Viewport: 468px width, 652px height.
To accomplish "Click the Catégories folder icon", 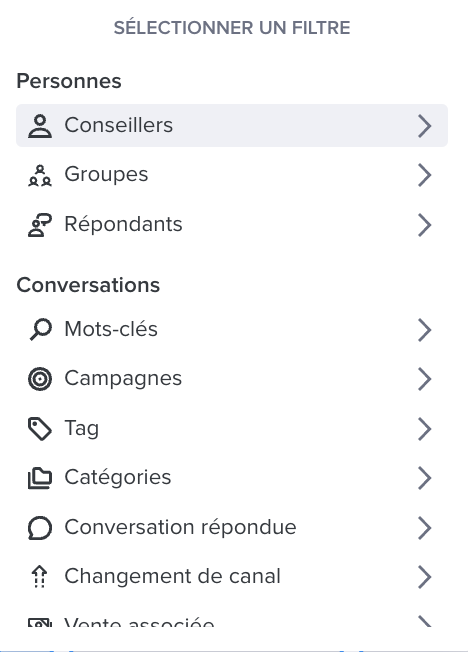I will pyautogui.click(x=40, y=478).
